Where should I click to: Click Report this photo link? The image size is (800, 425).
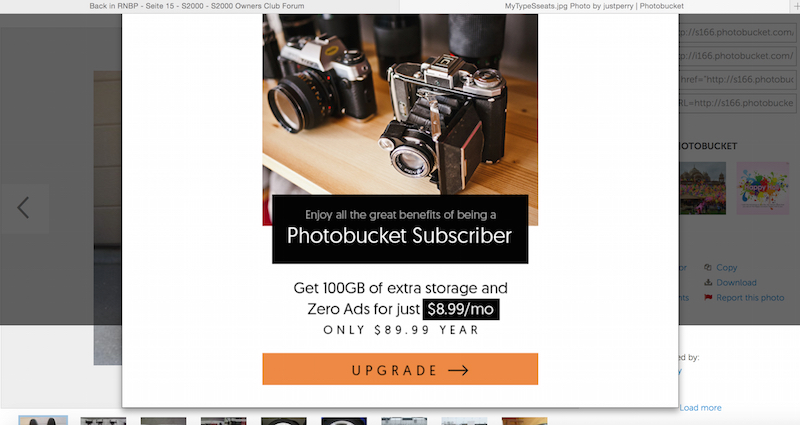tap(750, 297)
